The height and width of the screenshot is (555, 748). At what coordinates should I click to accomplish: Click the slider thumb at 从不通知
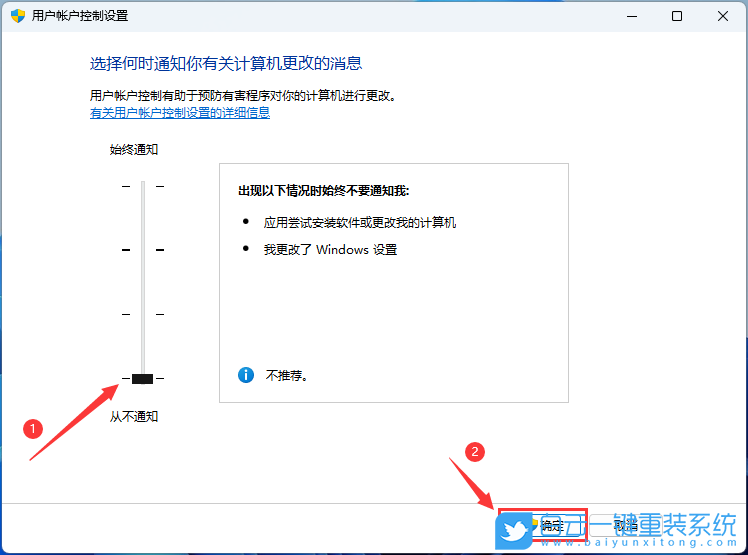coord(142,379)
